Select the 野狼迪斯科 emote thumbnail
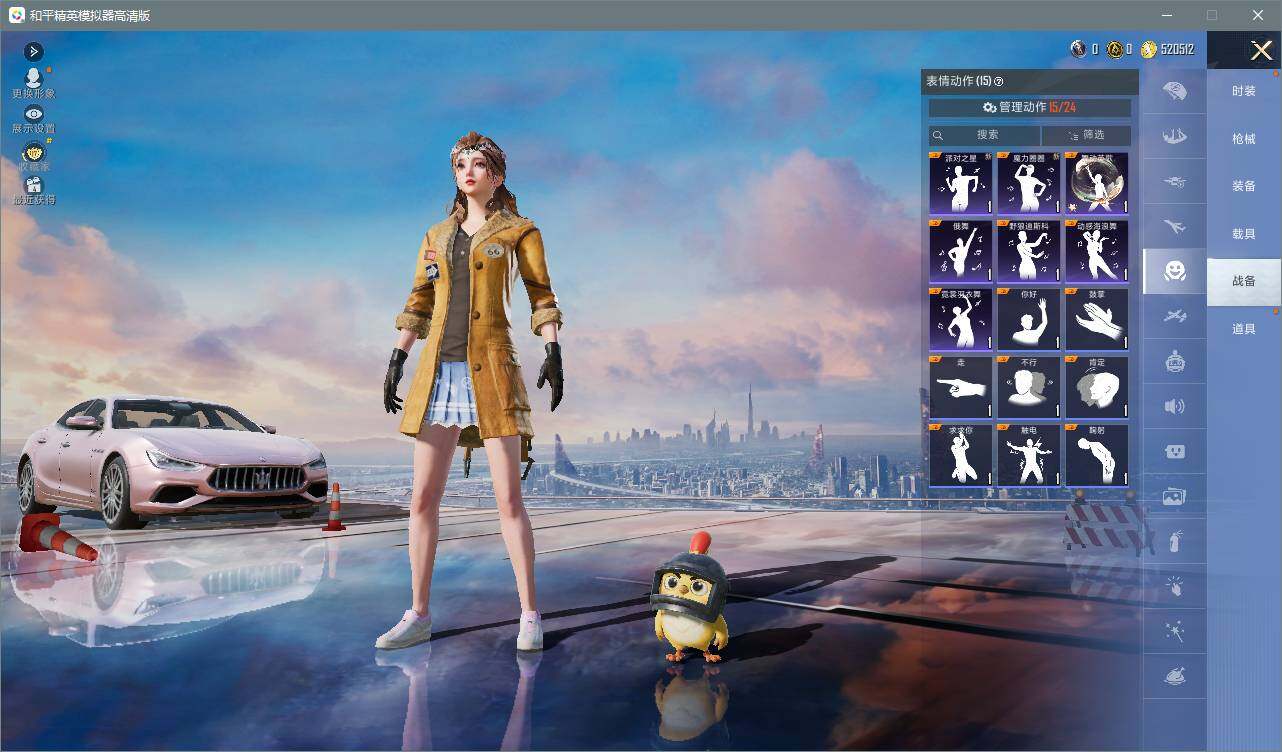1282x752 pixels. (x=1029, y=251)
